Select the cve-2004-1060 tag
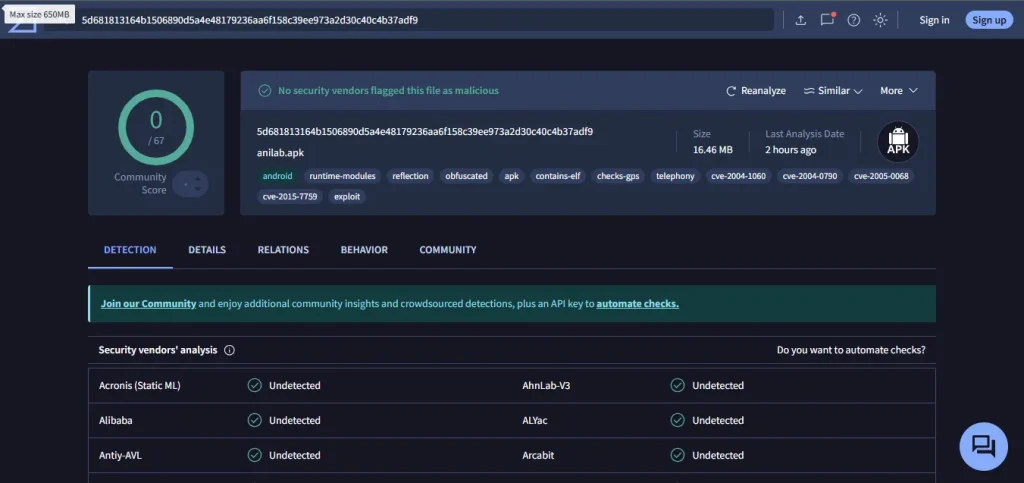This screenshot has height=483, width=1024. coord(738,176)
